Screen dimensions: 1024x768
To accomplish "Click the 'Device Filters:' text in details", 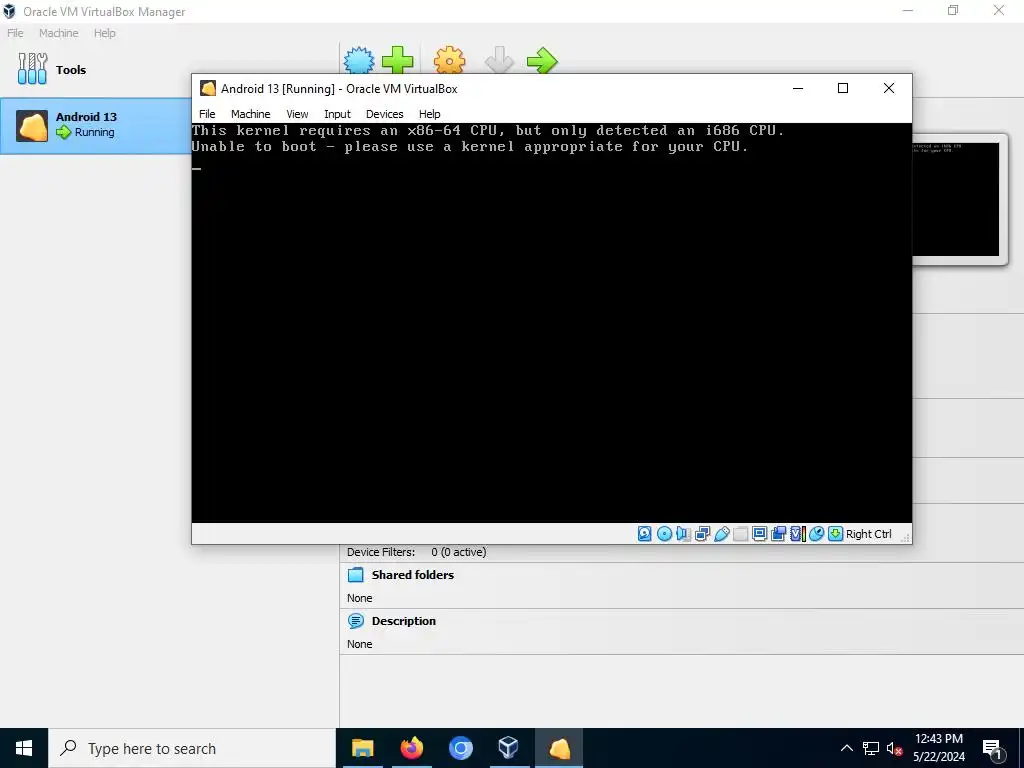I will point(381,552).
